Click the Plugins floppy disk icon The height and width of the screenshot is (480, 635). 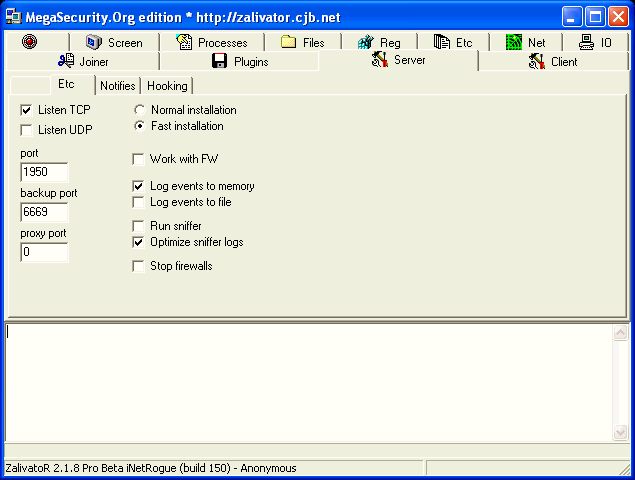[x=219, y=61]
